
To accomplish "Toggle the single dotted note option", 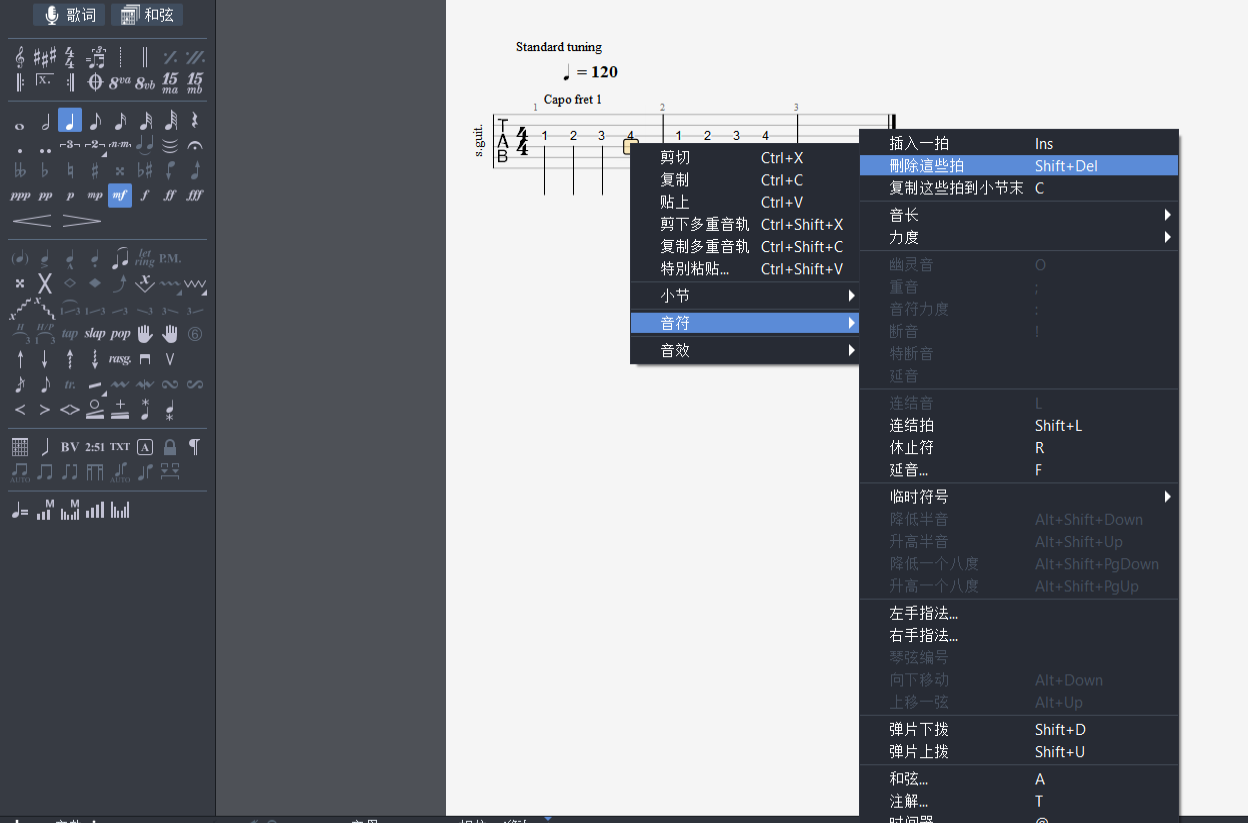I will [20, 150].
